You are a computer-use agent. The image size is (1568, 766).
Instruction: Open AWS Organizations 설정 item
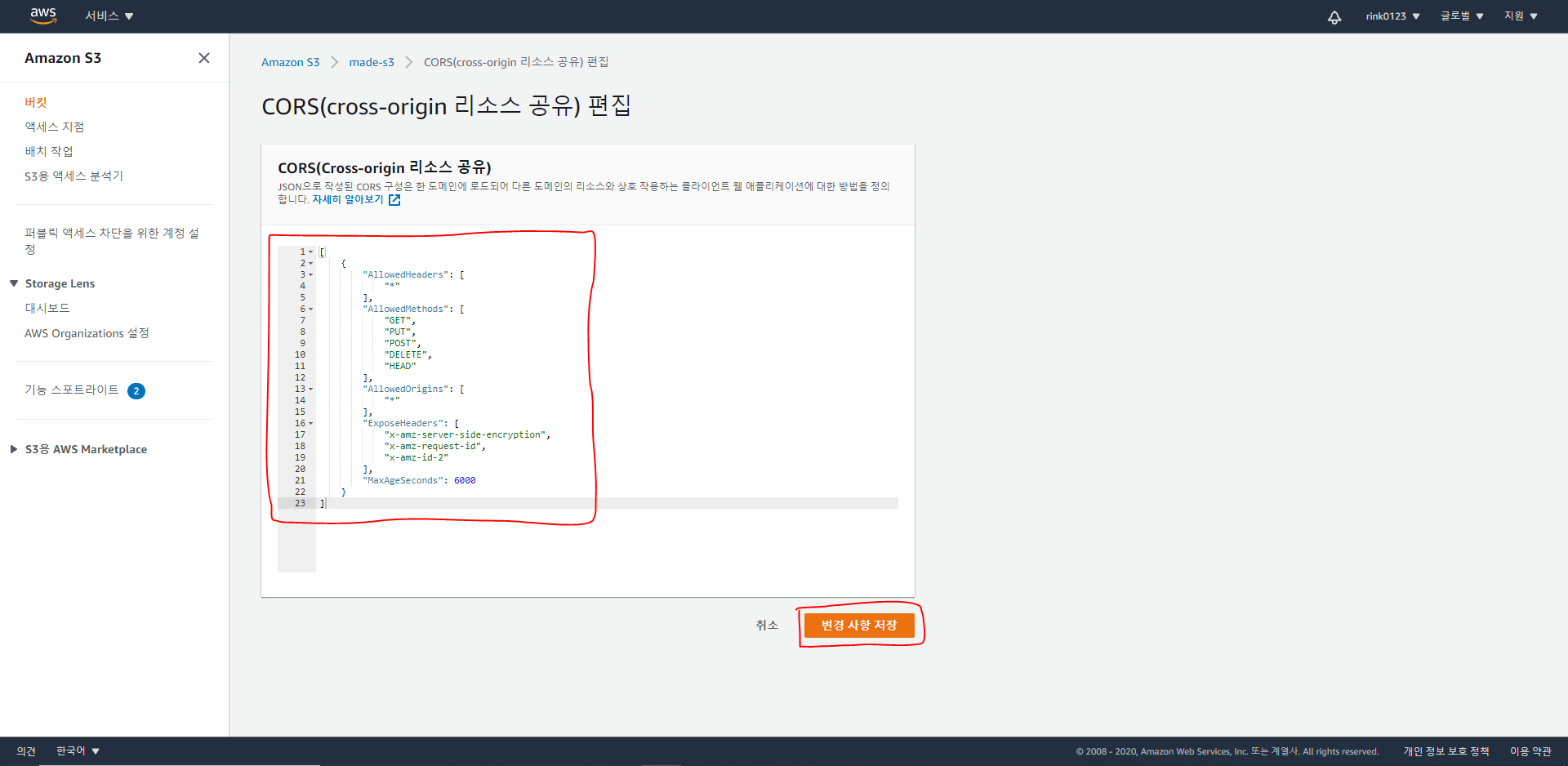point(87,333)
